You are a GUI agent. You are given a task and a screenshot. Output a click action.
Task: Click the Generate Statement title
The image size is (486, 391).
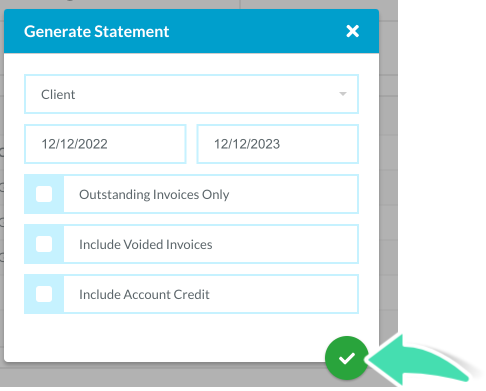point(97,32)
